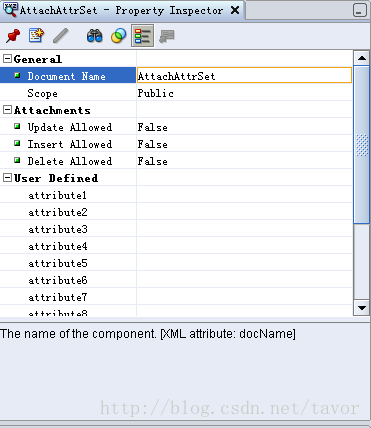
Task: Click the green marker beside Delete Allowed
Action: (x=17, y=160)
